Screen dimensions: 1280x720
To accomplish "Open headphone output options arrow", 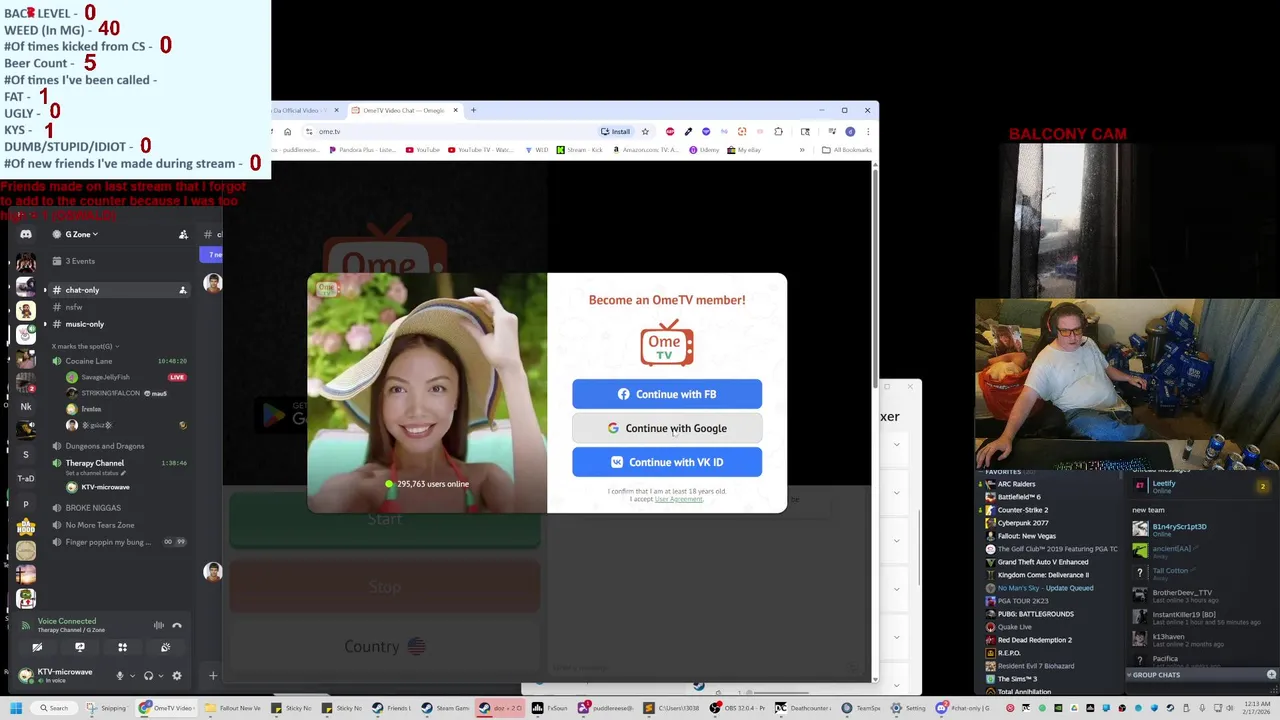I will coord(160,676).
